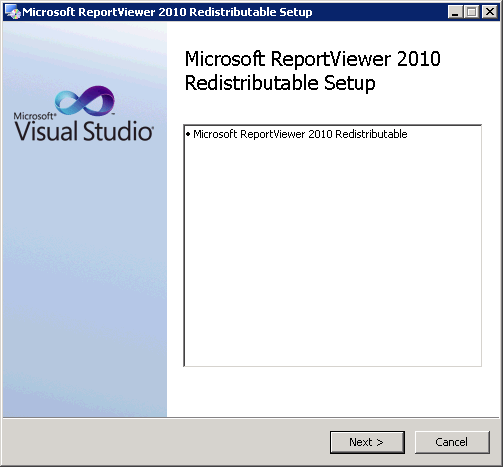Minimize the setup window

[455, 12]
